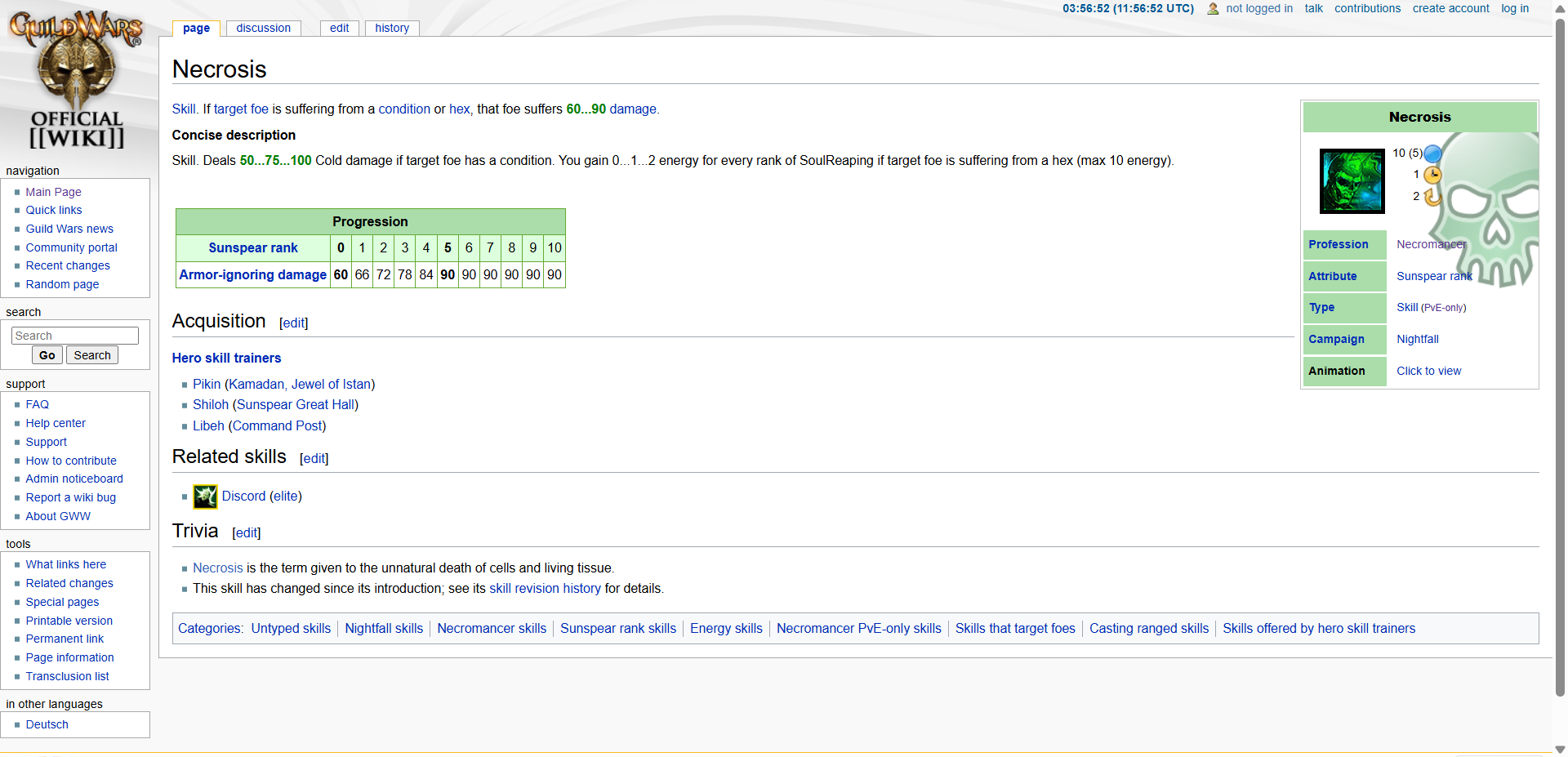The image size is (1568, 757).
Task: Open the Necrosis skill icon image
Action: [x=1352, y=181]
